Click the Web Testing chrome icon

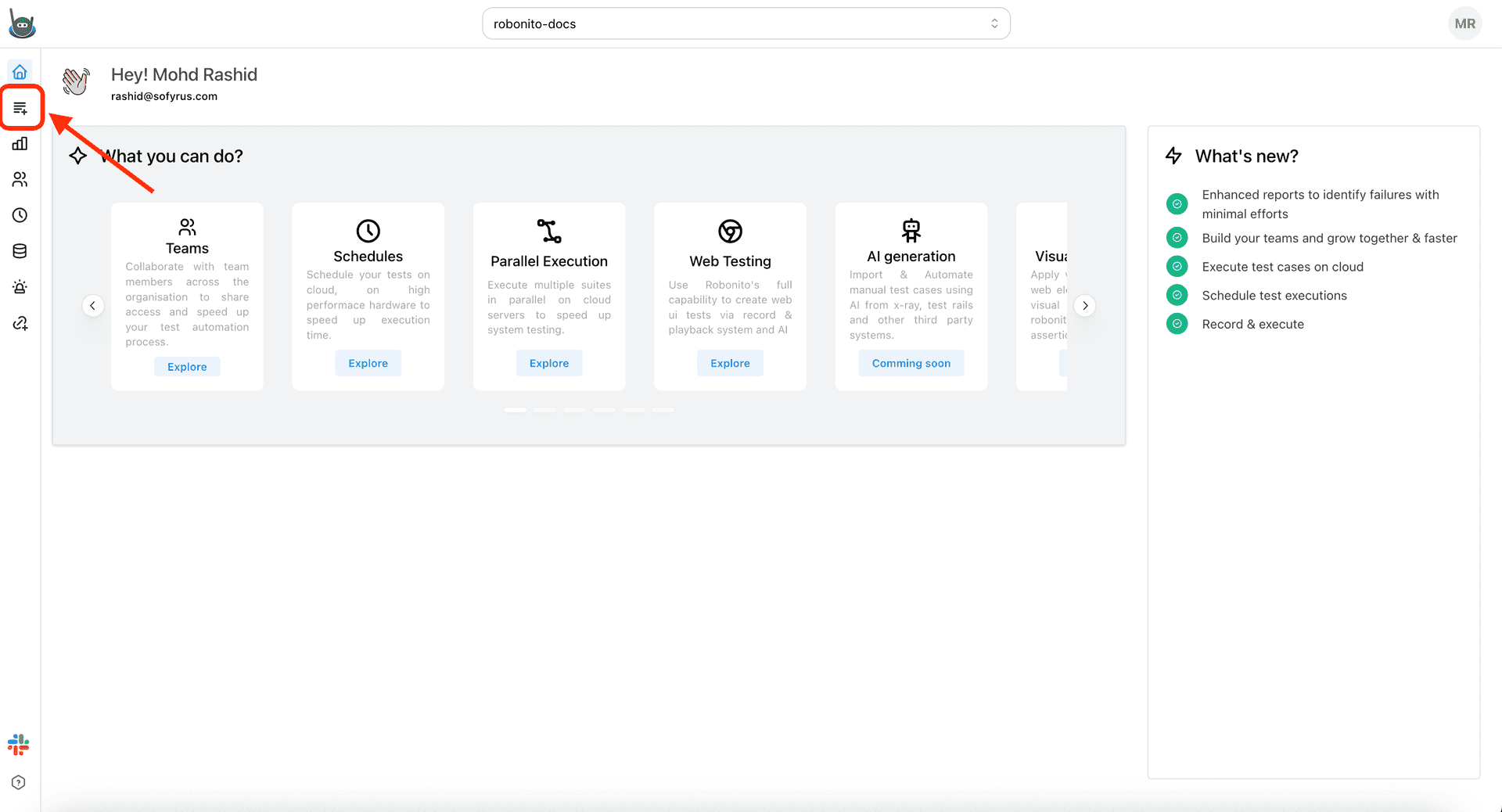[x=730, y=231]
